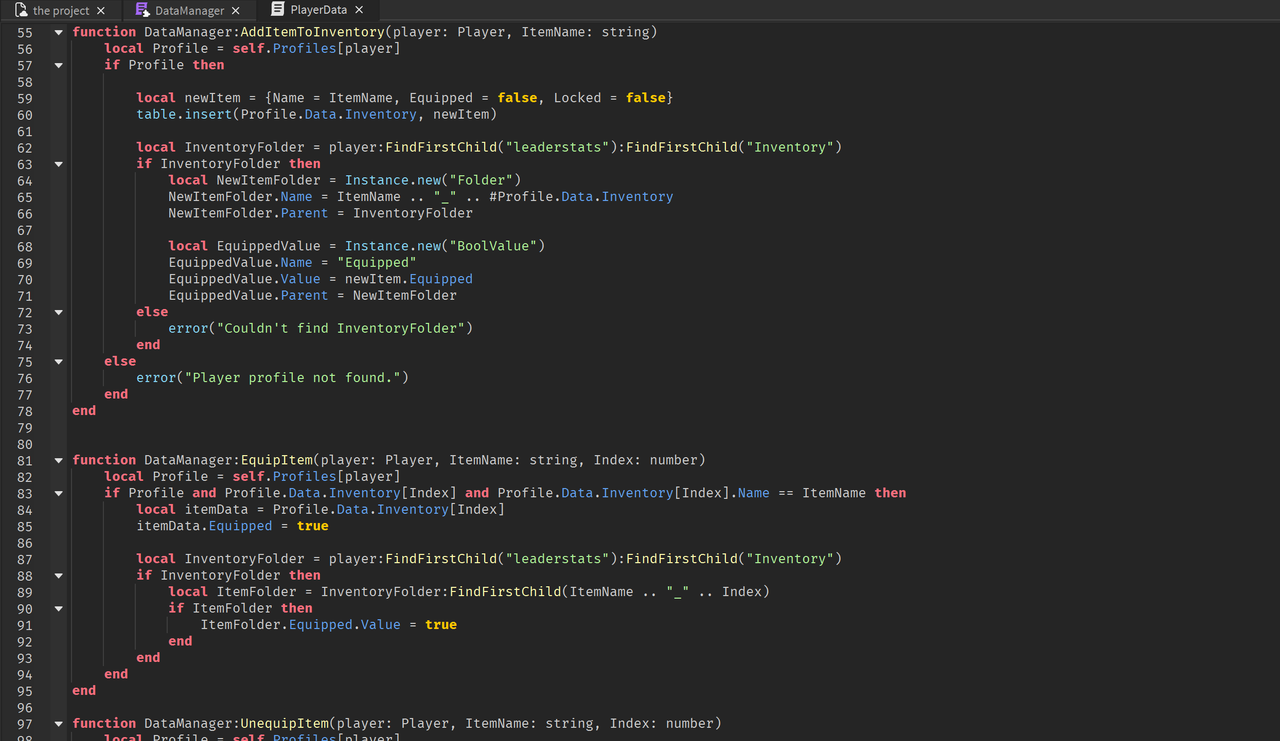Collapse the if ItemFolder block at line 90
This screenshot has width=1280, height=741.
coord(57,608)
